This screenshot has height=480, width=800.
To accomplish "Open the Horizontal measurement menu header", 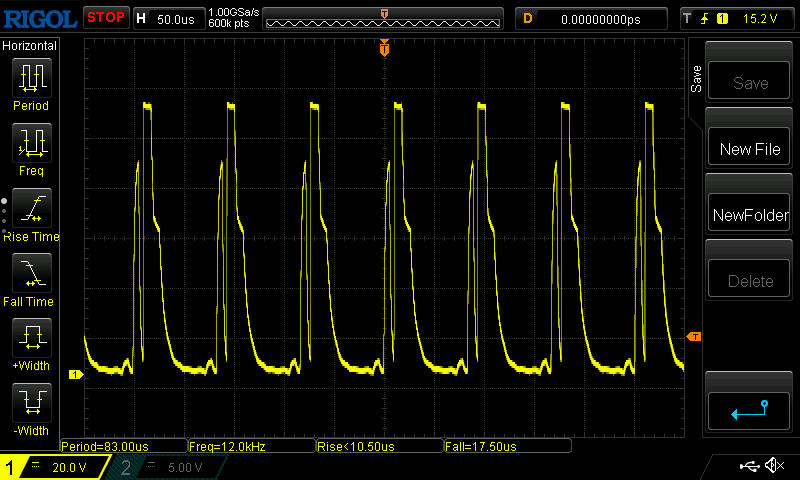I will pyautogui.click(x=30, y=46).
